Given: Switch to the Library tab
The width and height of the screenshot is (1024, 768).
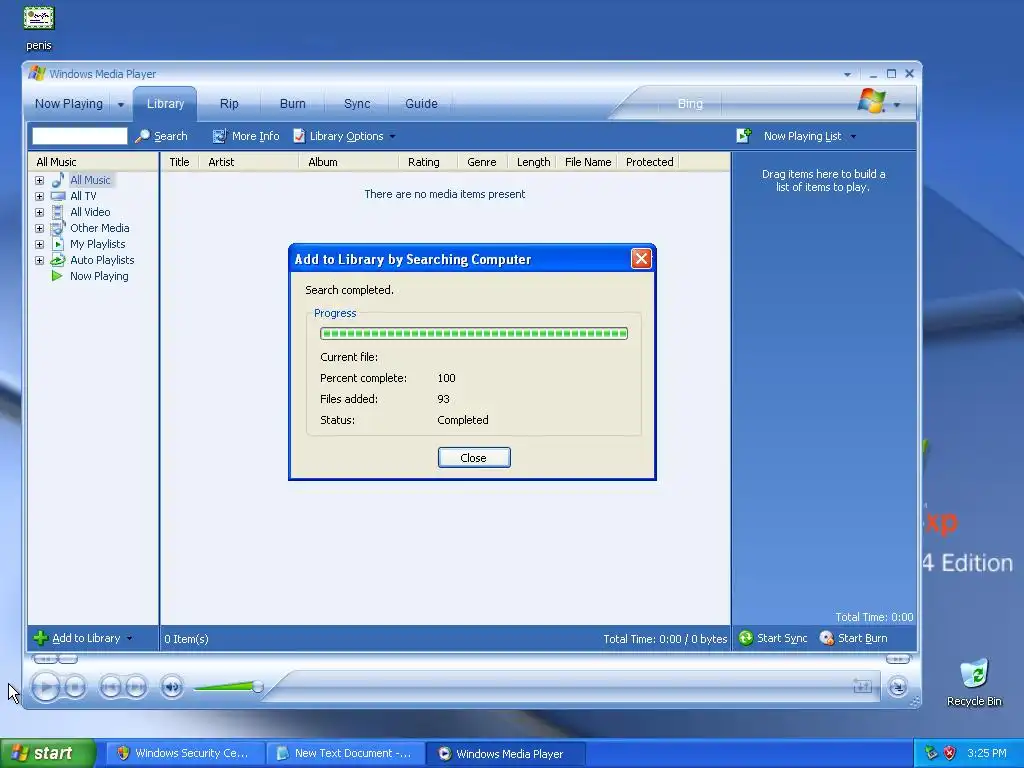Looking at the screenshot, I should (165, 104).
